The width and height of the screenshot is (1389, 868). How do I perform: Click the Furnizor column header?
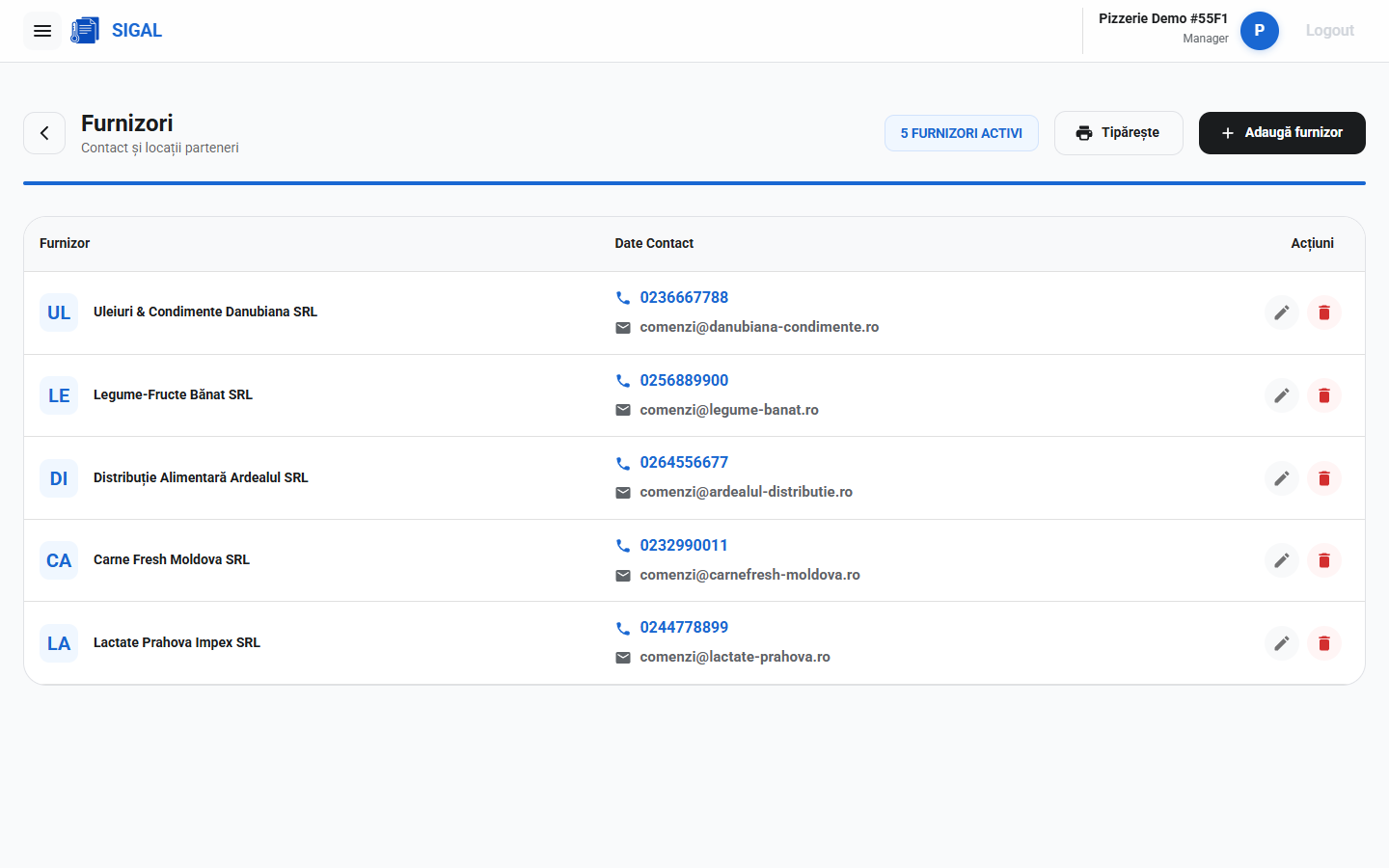65,243
